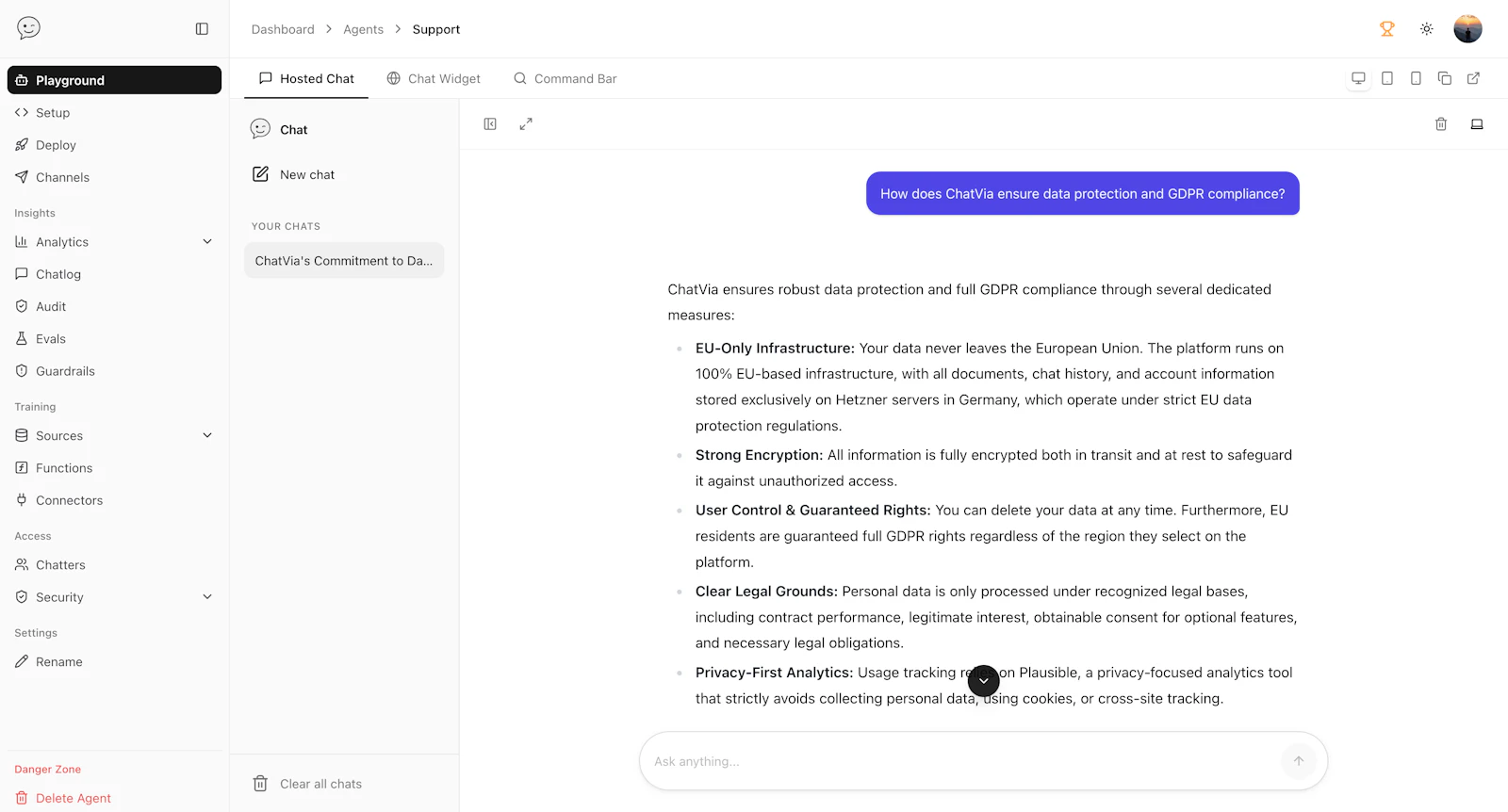Switch to the Chat Widget tab
The width and height of the screenshot is (1508, 812).
click(434, 79)
